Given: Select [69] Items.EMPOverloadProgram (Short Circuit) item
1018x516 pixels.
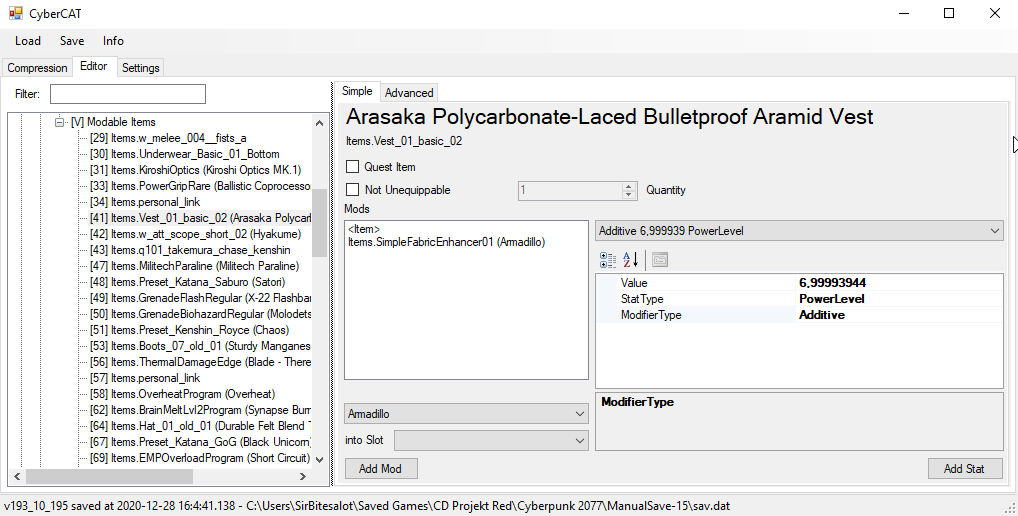Looking at the screenshot, I should (200, 458).
